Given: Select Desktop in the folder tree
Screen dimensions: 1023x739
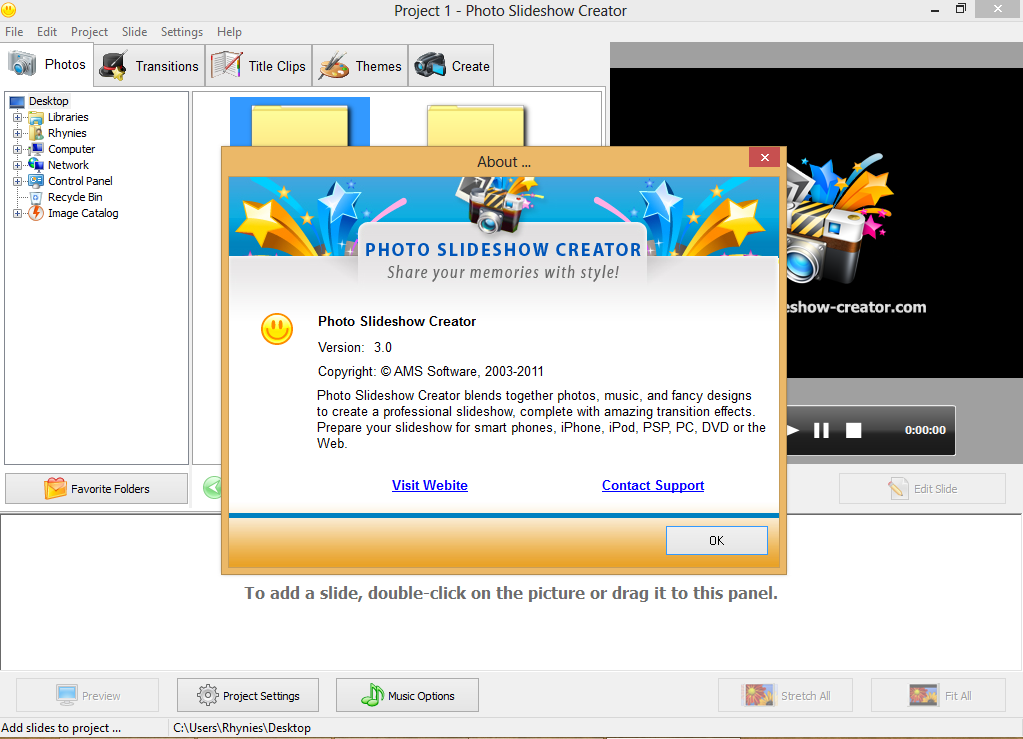Looking at the screenshot, I should [48, 101].
